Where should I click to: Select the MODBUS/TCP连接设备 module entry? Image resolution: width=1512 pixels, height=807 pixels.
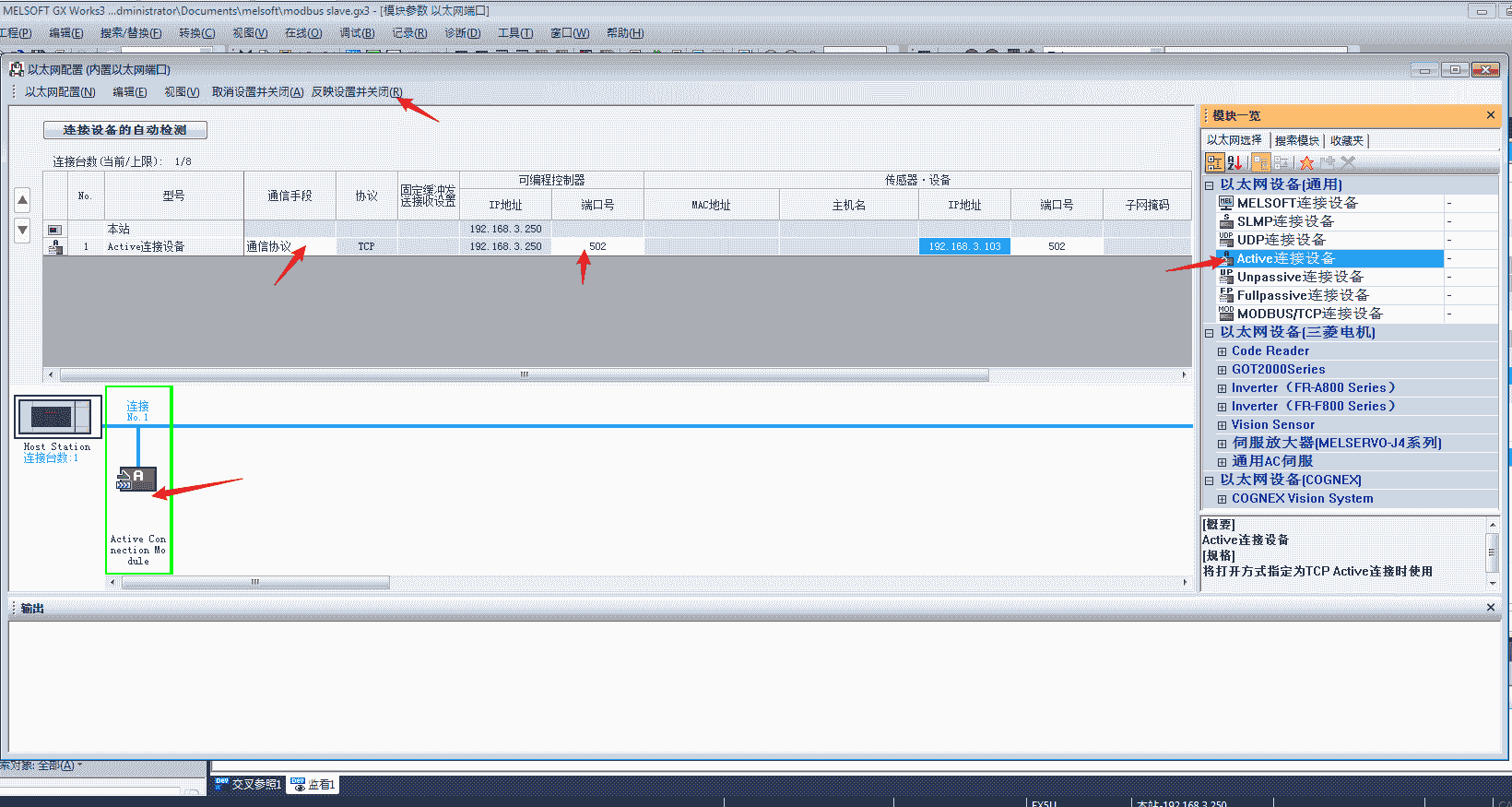point(1309,314)
